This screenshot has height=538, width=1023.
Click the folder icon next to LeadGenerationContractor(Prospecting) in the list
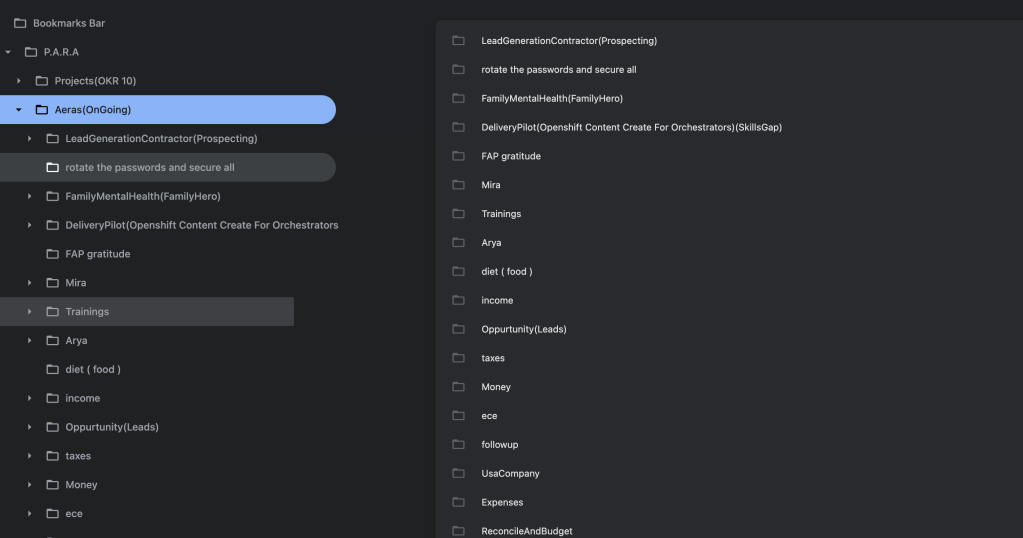pos(459,40)
